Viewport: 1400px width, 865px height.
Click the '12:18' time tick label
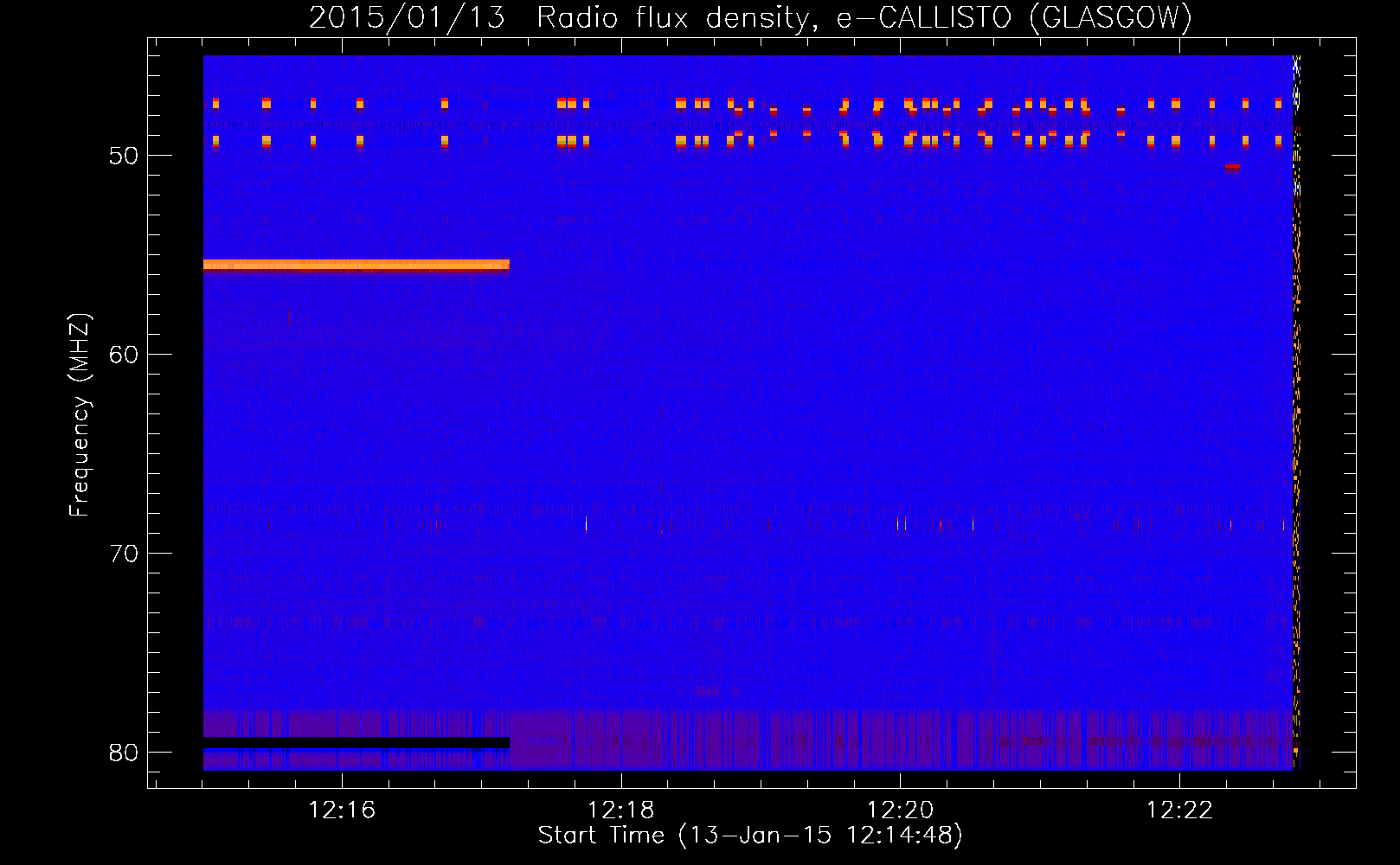tap(621, 810)
